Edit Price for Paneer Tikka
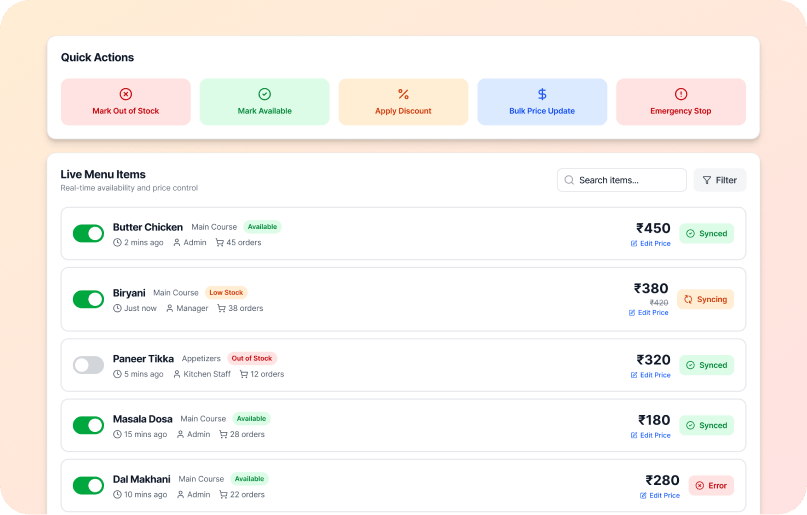The image size is (807, 515). (650, 375)
